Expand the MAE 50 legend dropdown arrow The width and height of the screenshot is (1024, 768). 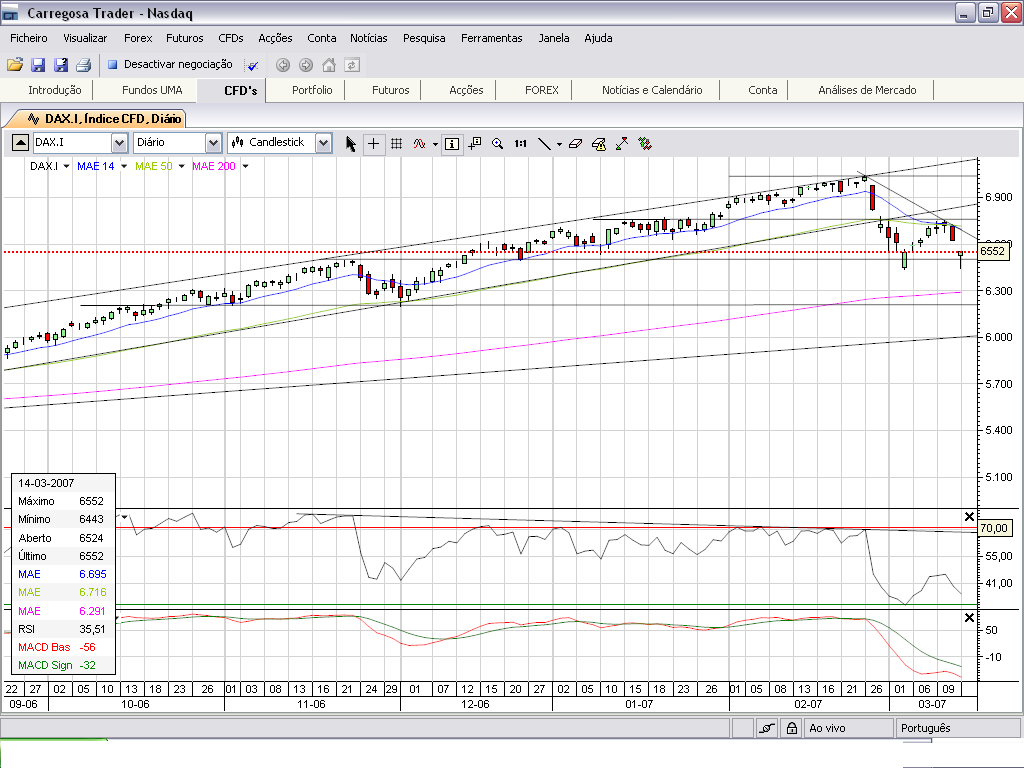coord(182,167)
